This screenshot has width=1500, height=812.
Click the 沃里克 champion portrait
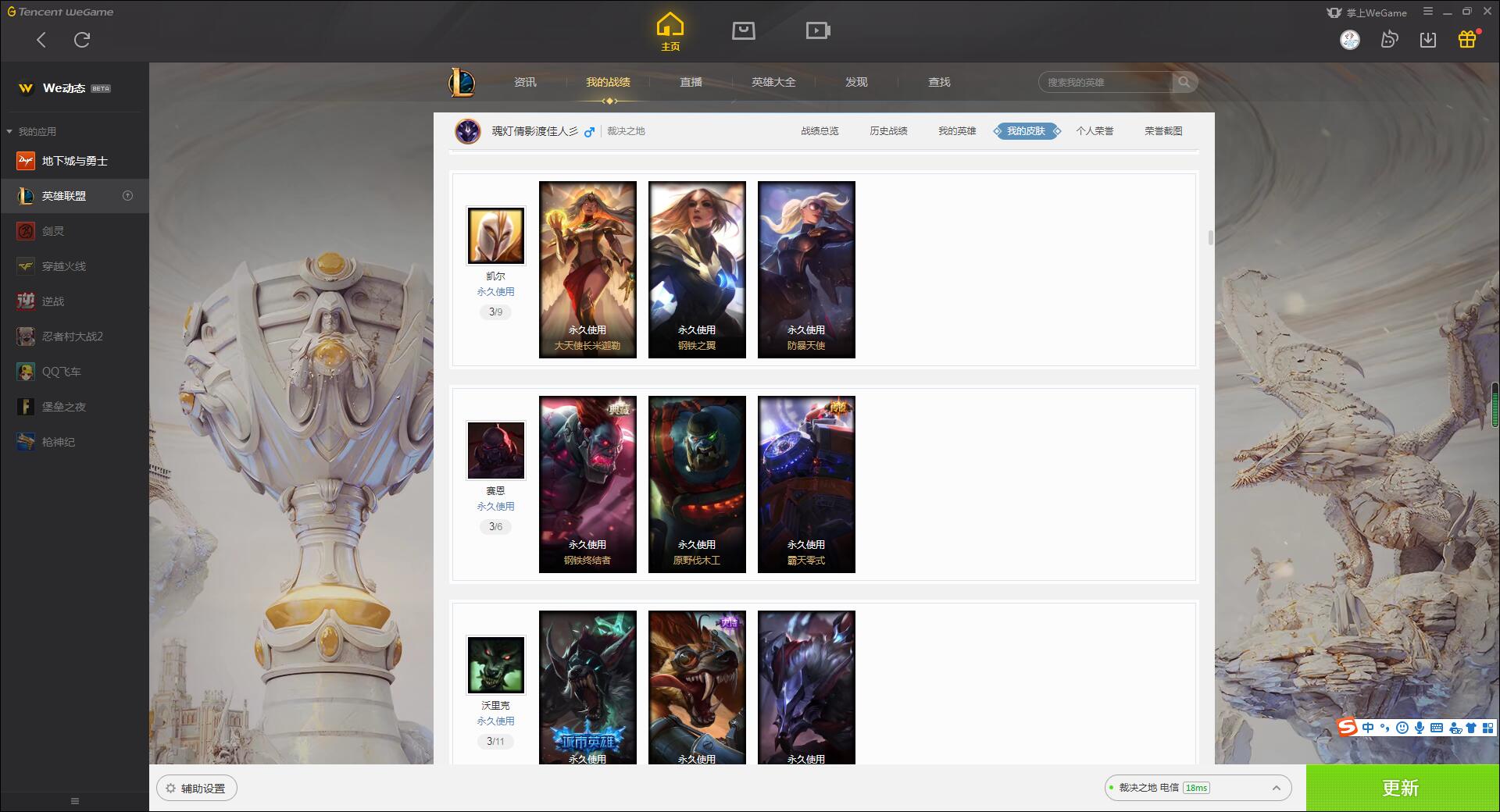[x=495, y=665]
